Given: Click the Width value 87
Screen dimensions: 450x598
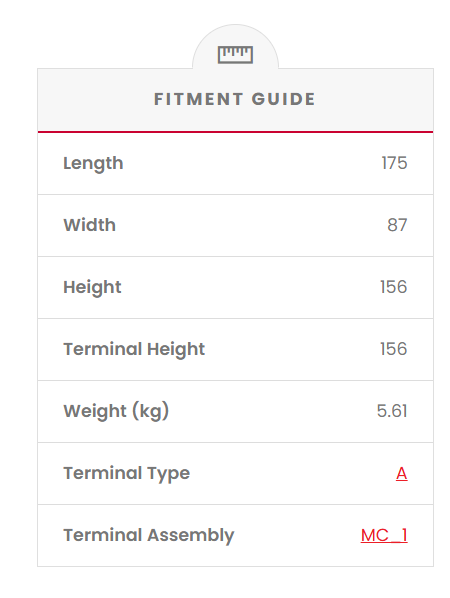Looking at the screenshot, I should coord(397,225).
